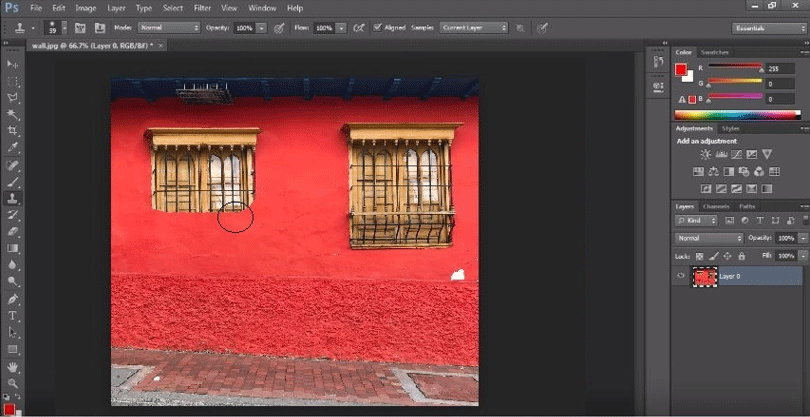
Task: Toggle the Clone Source panel
Action: pos(100,28)
